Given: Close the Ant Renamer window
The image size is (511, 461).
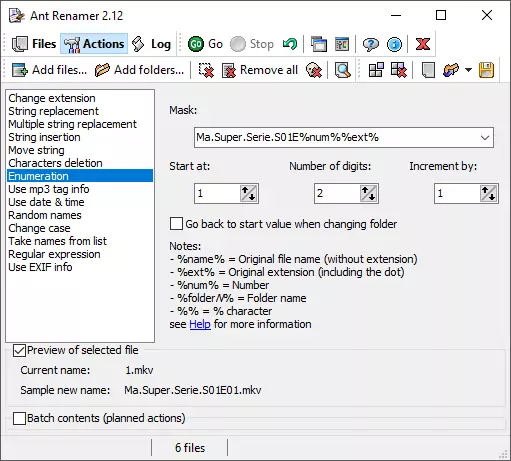Looking at the screenshot, I should 487,15.
